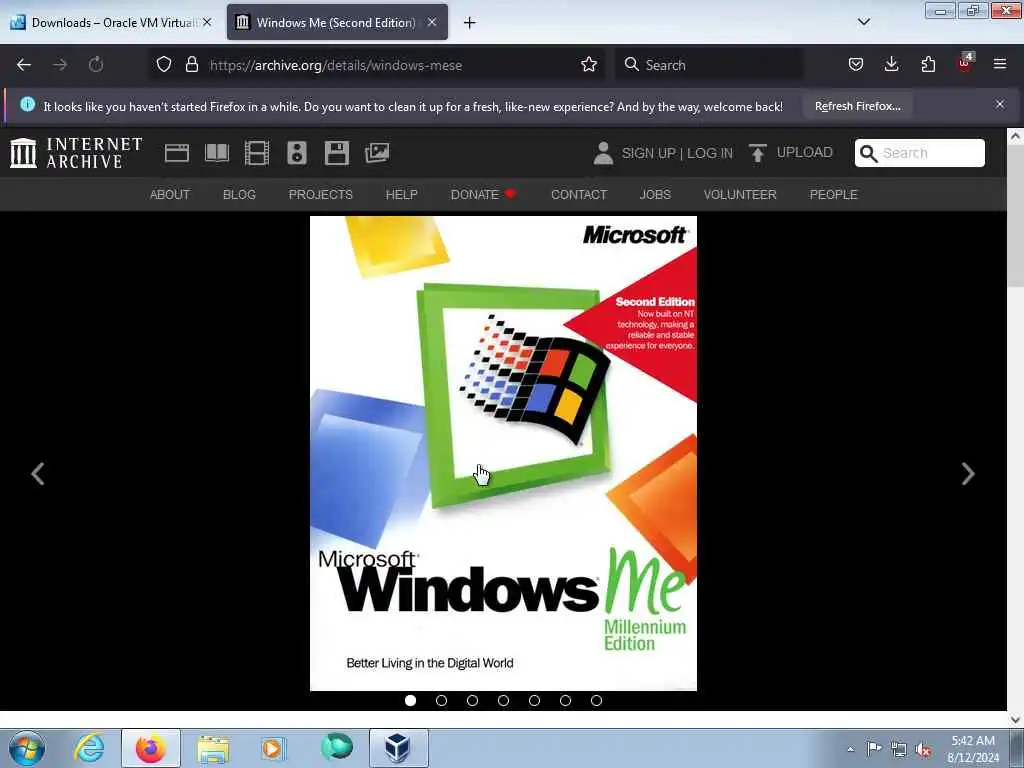Screen dimensions: 1024x768
Task: Close the Downloads VirtualBox tab
Action: [207, 22]
